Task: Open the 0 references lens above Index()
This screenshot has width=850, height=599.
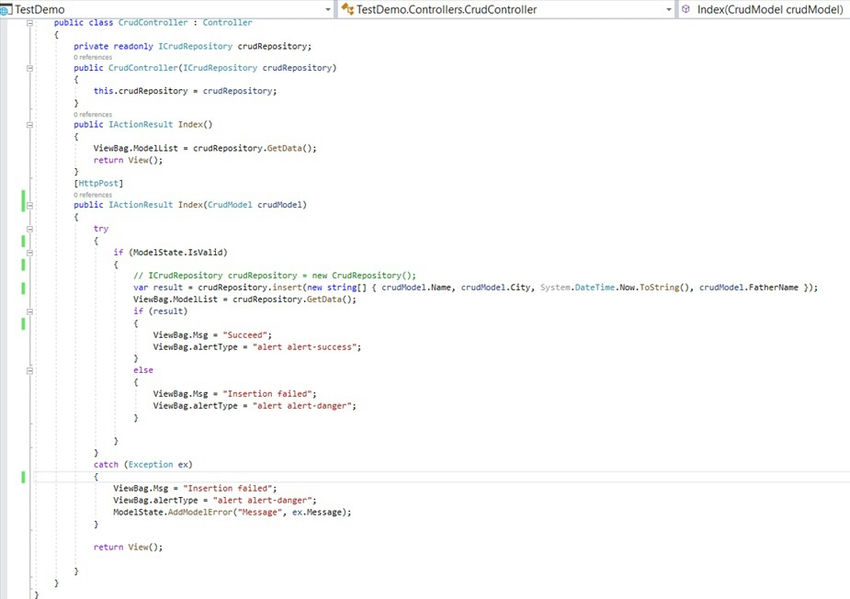Action: tap(93, 114)
